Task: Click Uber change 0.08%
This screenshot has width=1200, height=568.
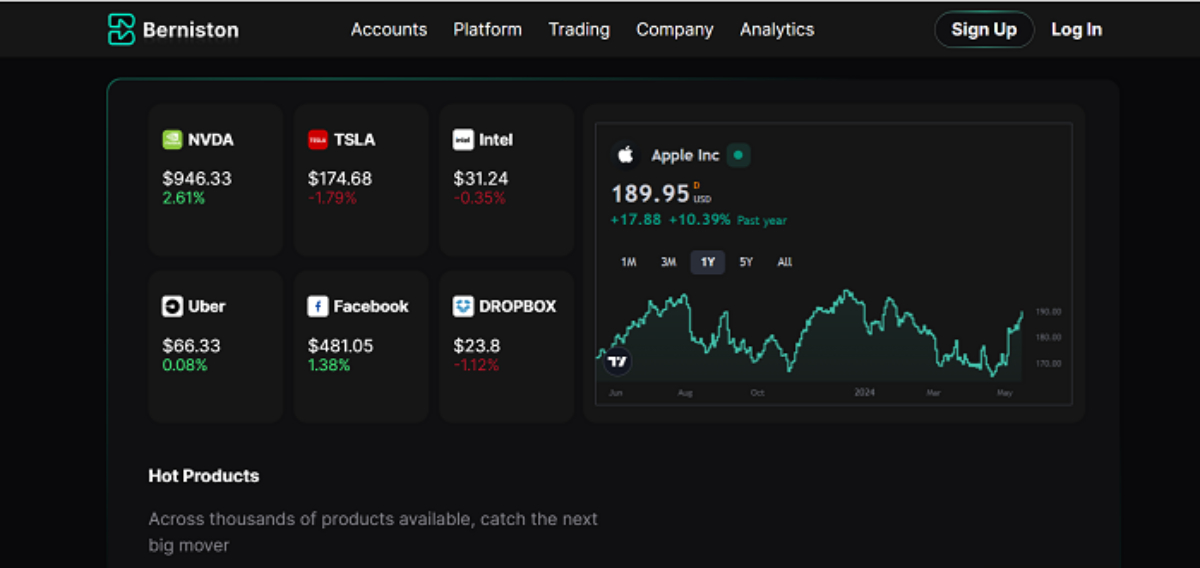Action: pyautogui.click(x=185, y=365)
